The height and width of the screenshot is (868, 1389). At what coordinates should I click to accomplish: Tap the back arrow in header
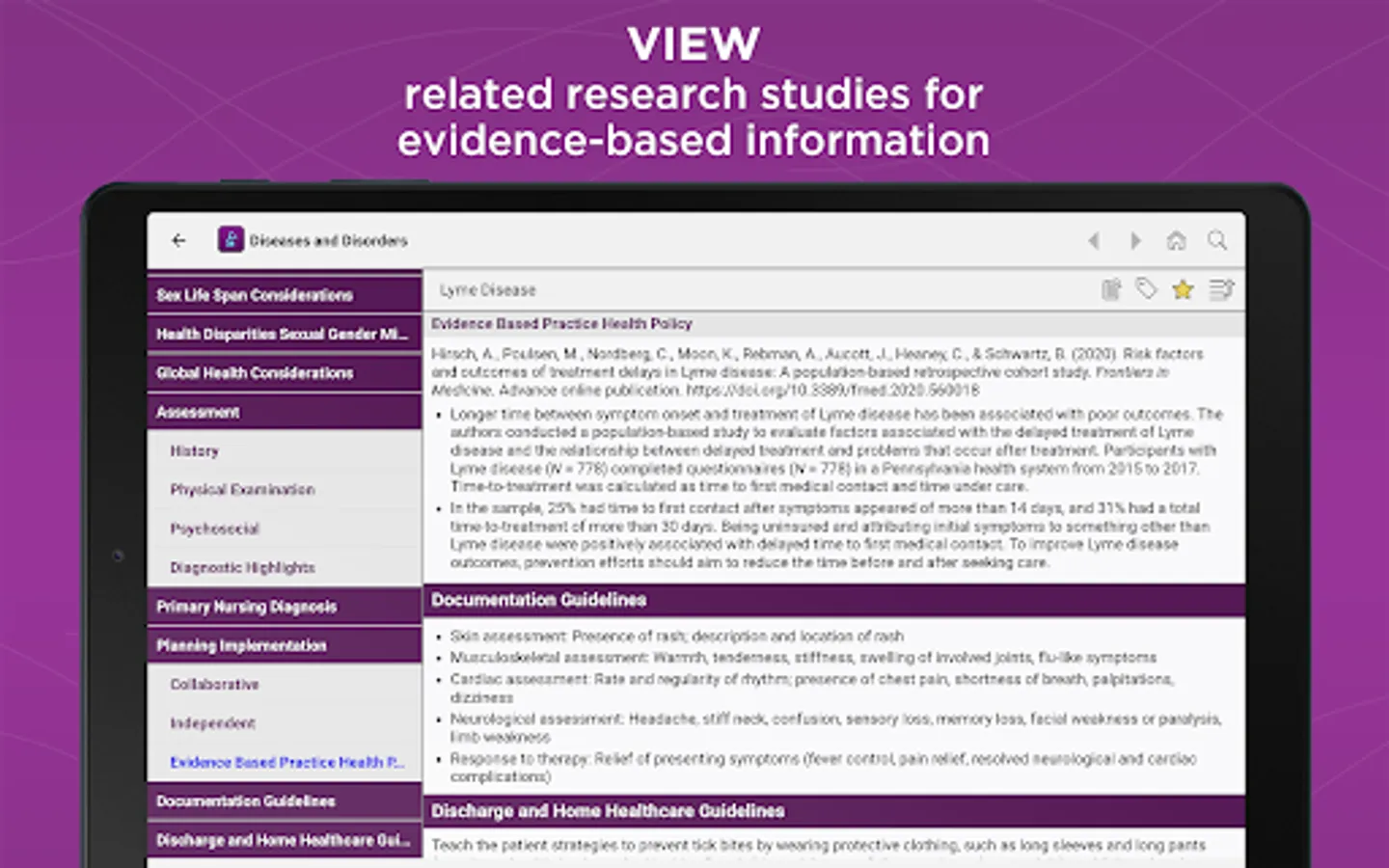coord(178,240)
